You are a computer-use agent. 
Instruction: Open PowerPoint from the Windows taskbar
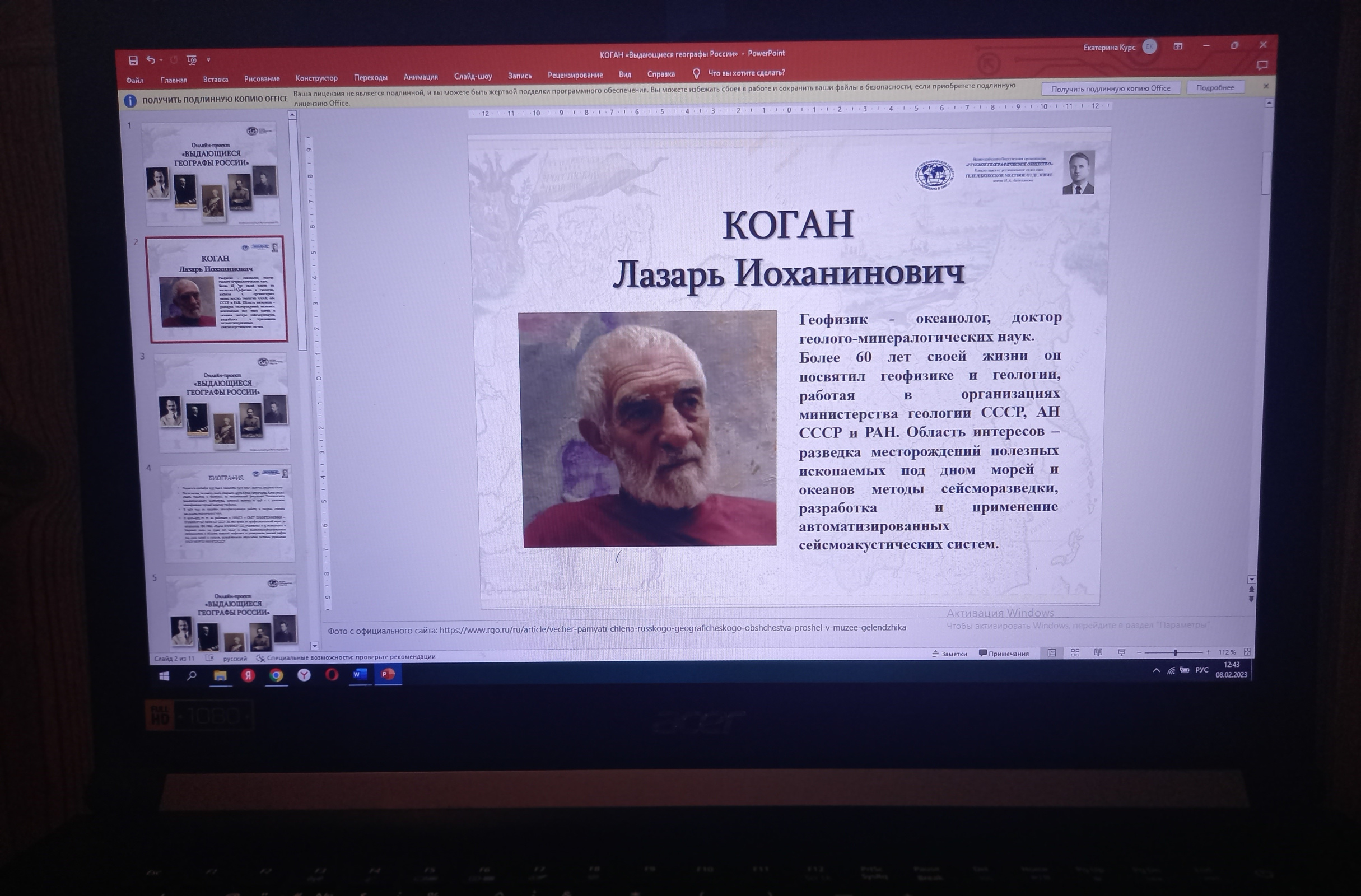click(x=388, y=675)
